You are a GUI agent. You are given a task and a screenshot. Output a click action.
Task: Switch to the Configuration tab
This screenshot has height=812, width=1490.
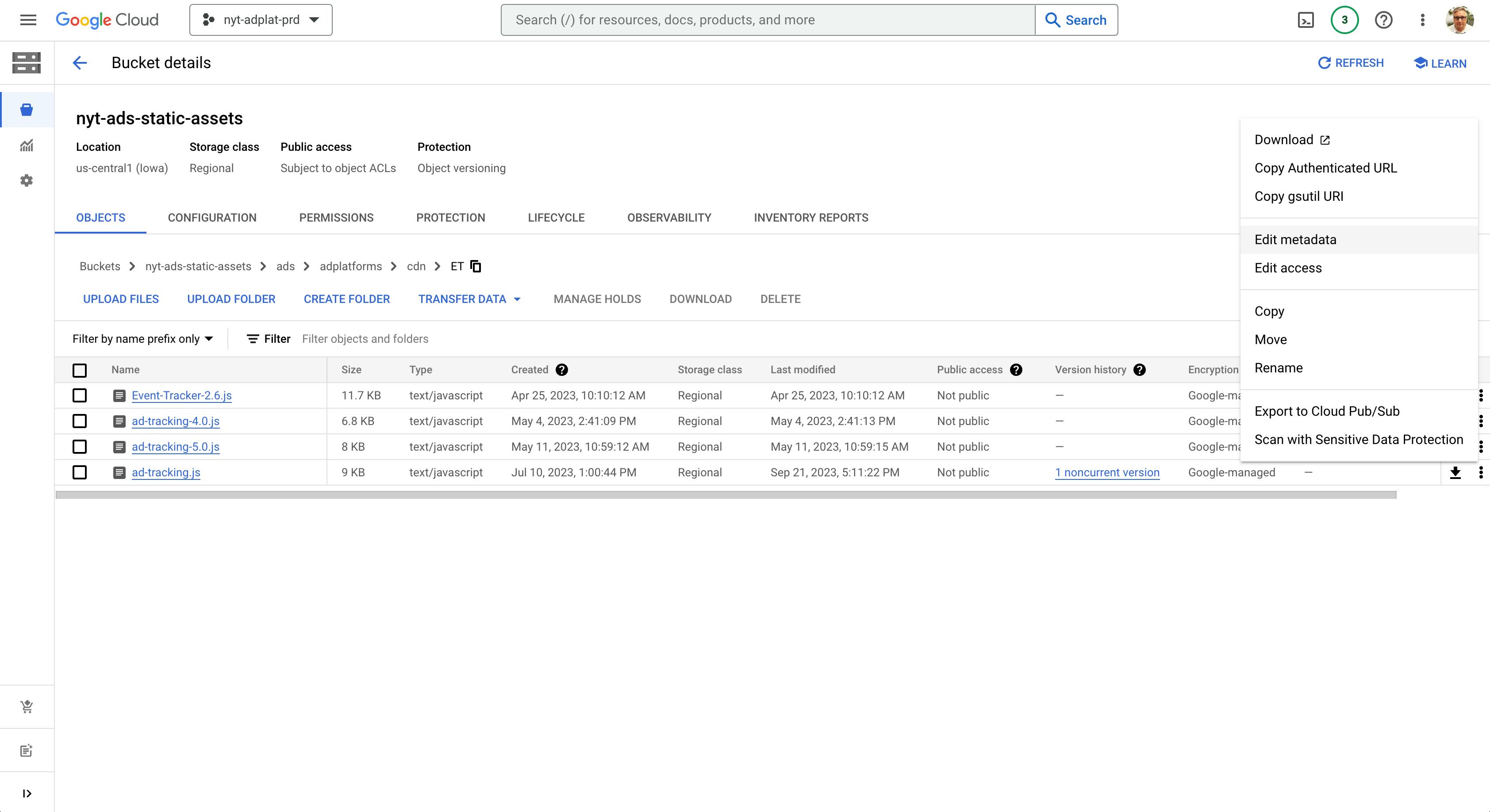click(212, 218)
